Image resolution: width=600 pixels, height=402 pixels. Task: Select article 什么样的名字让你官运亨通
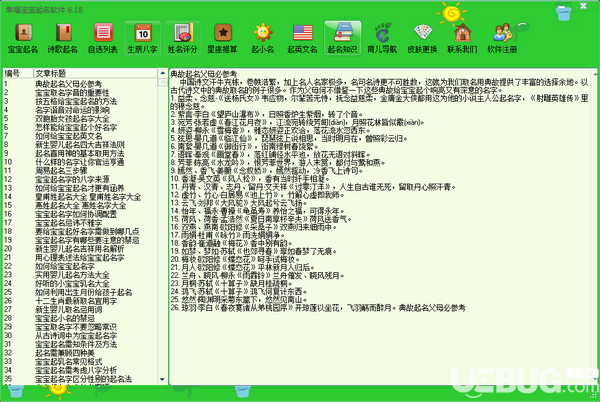tap(80, 162)
